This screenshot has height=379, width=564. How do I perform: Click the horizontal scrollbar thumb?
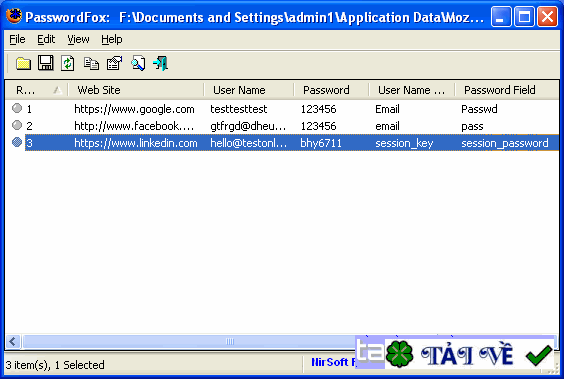point(230,341)
